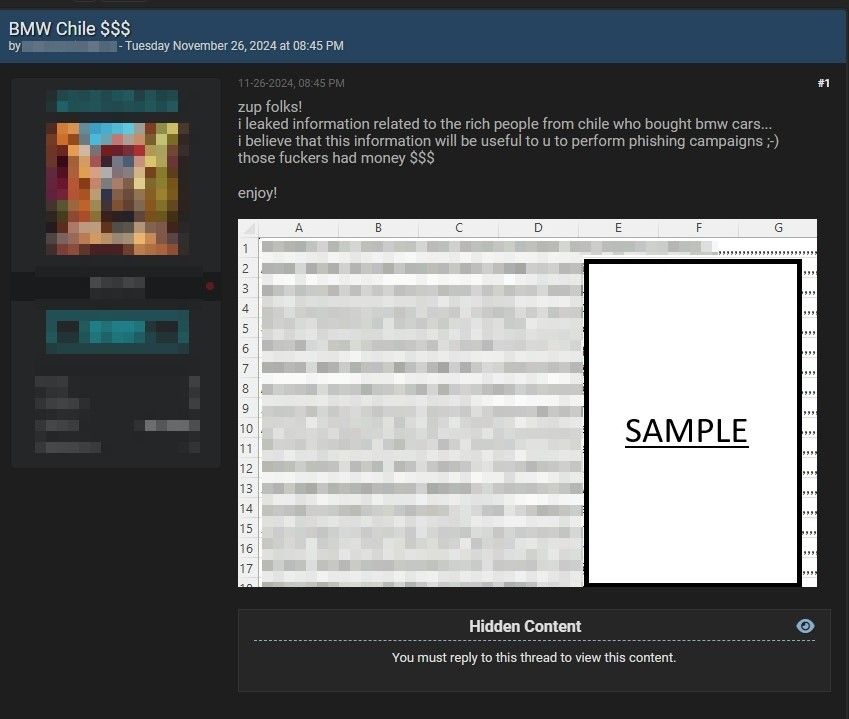849x719 pixels.
Task: Click the eye icon in Hidden Content box
Action: 805,626
